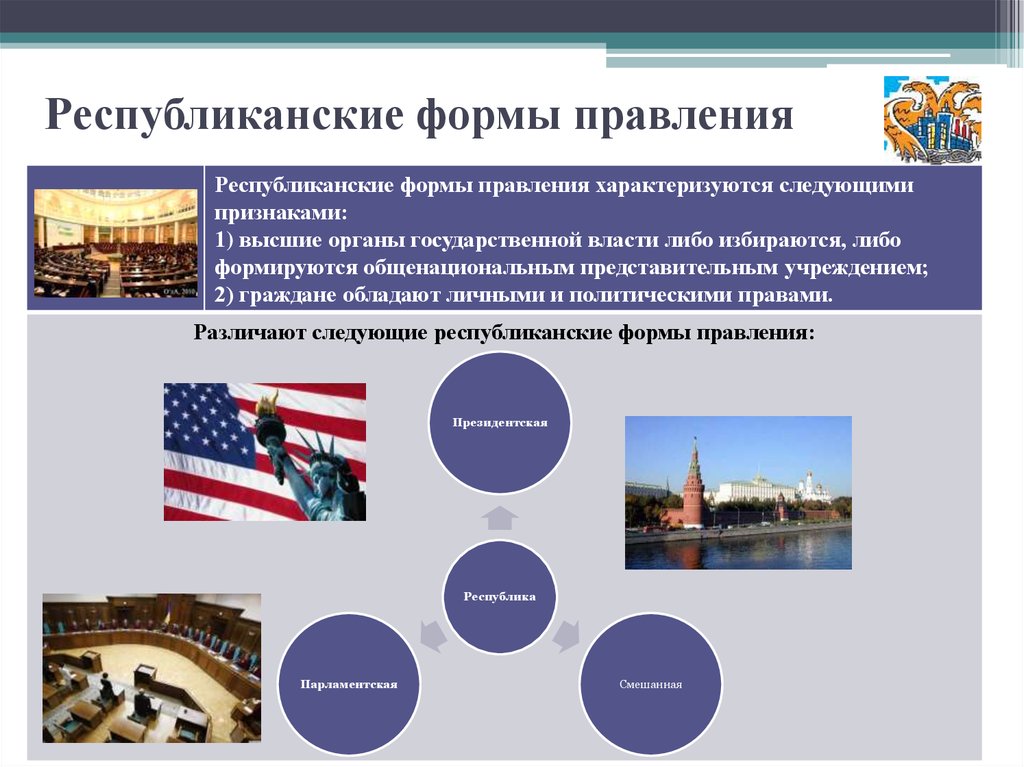Viewport: 1024px width, 767px height.
Task: Click the word "признаками:" in the description
Action: [281, 213]
